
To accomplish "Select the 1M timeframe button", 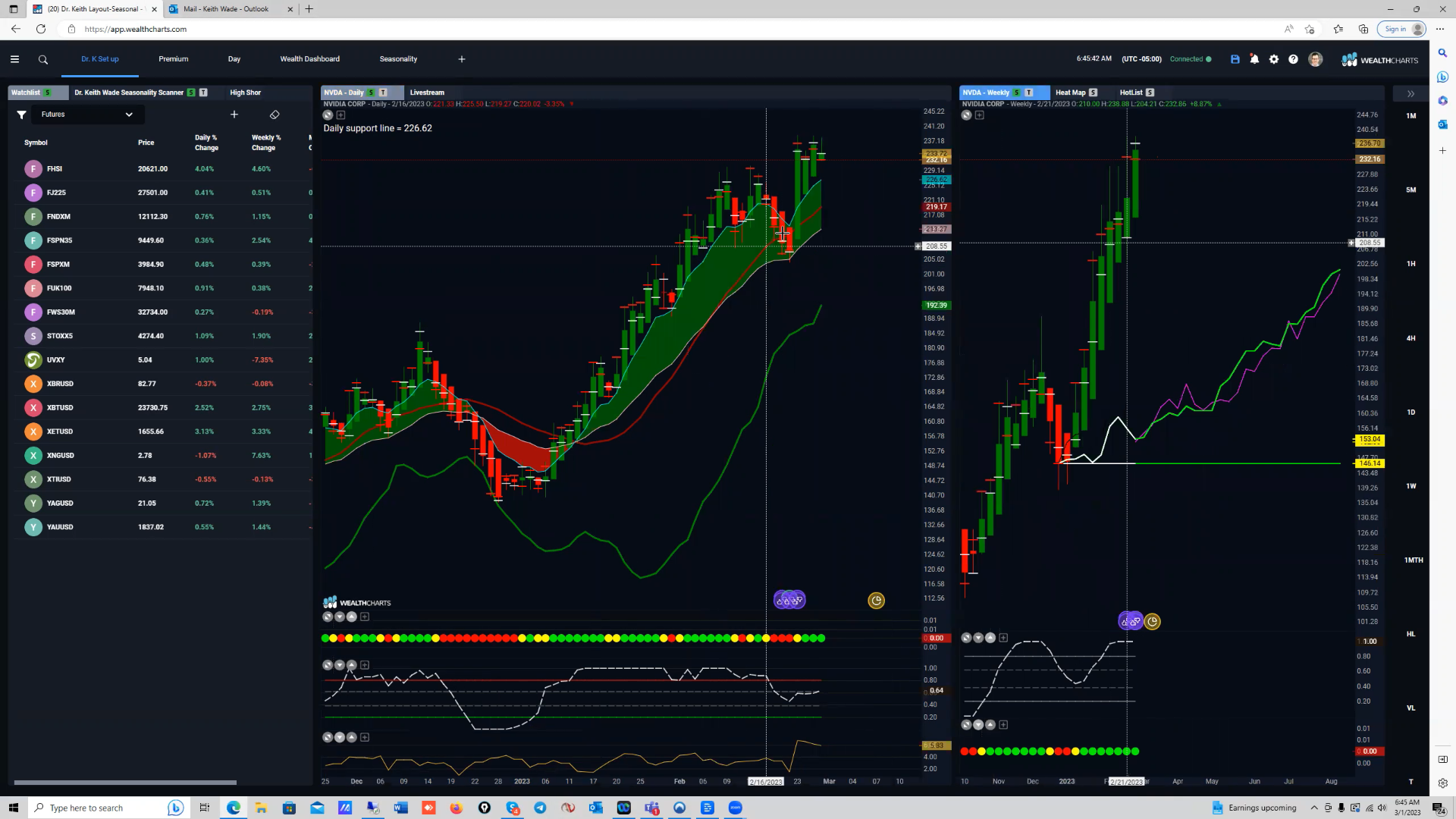I will (1411, 116).
